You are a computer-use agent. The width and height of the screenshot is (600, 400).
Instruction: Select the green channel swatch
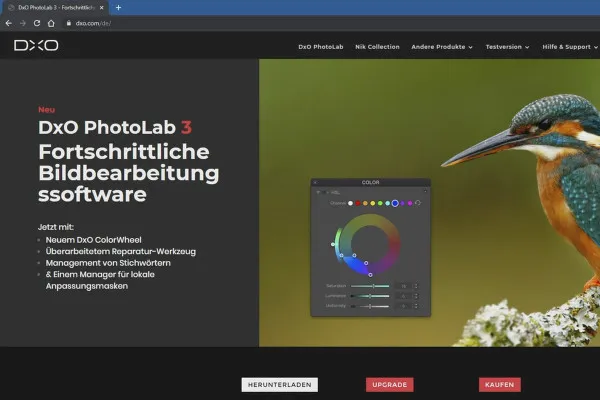[x=380, y=203]
